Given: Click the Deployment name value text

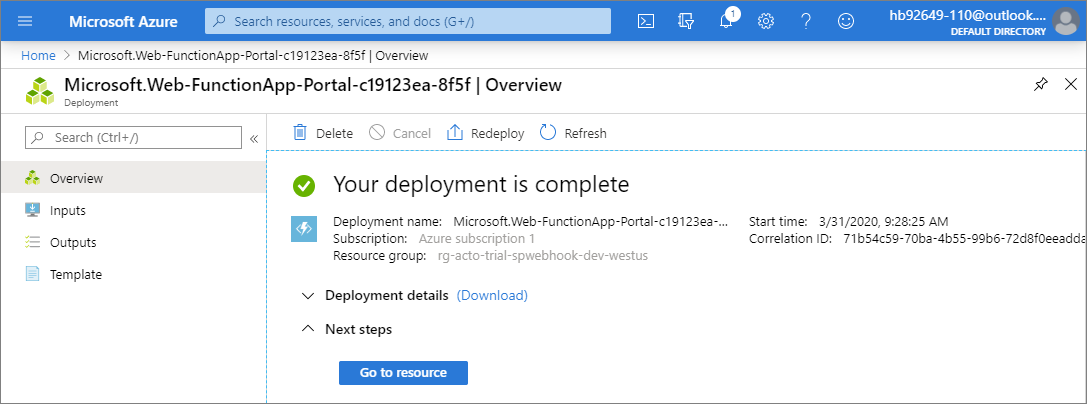Looking at the screenshot, I should tap(591, 222).
